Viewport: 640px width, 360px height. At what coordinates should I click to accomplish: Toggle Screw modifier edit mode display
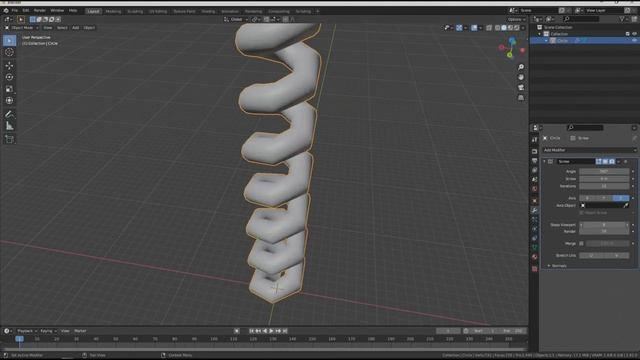(x=599, y=162)
